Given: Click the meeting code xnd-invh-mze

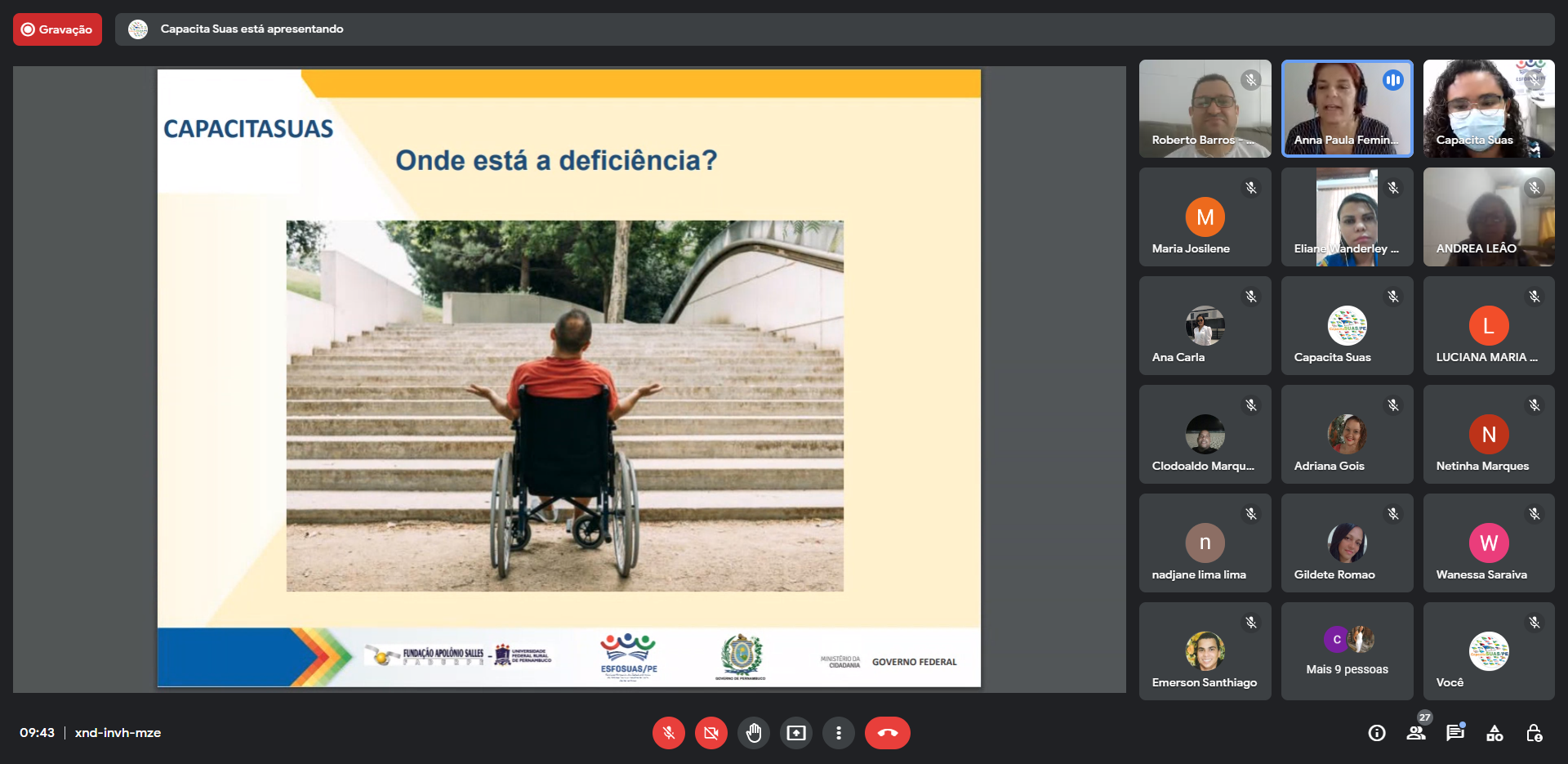Looking at the screenshot, I should coord(118,733).
